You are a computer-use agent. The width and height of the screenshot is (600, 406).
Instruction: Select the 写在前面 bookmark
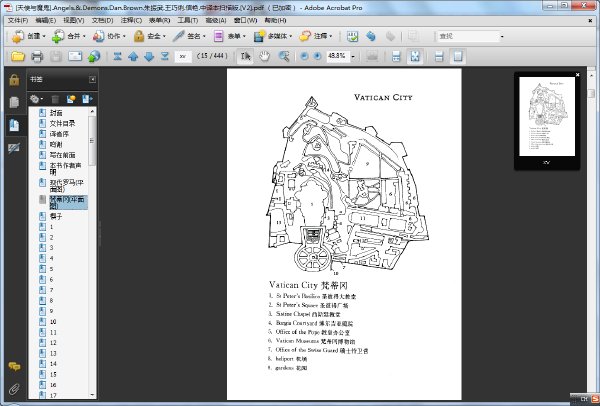(x=62, y=155)
